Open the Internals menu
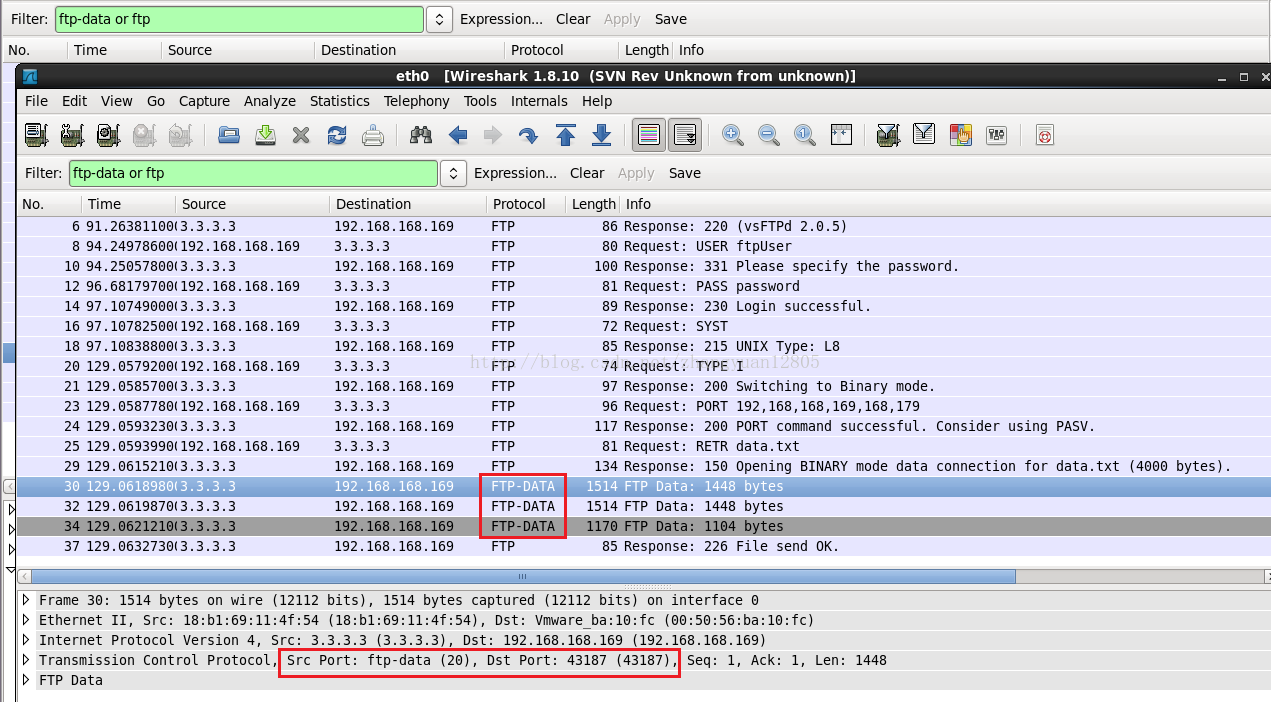This screenshot has width=1271, height=702. click(540, 101)
